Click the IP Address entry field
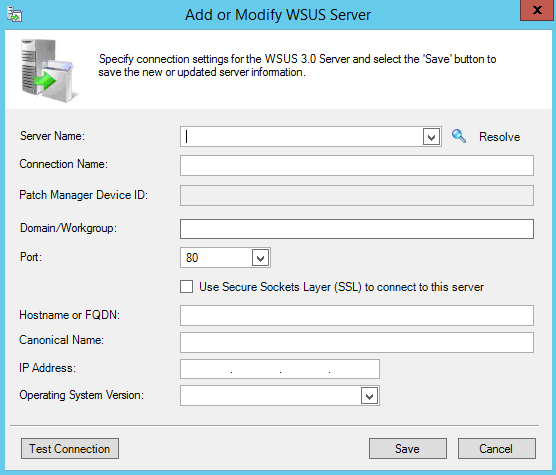The height and width of the screenshot is (475, 556). pyautogui.click(x=280, y=369)
